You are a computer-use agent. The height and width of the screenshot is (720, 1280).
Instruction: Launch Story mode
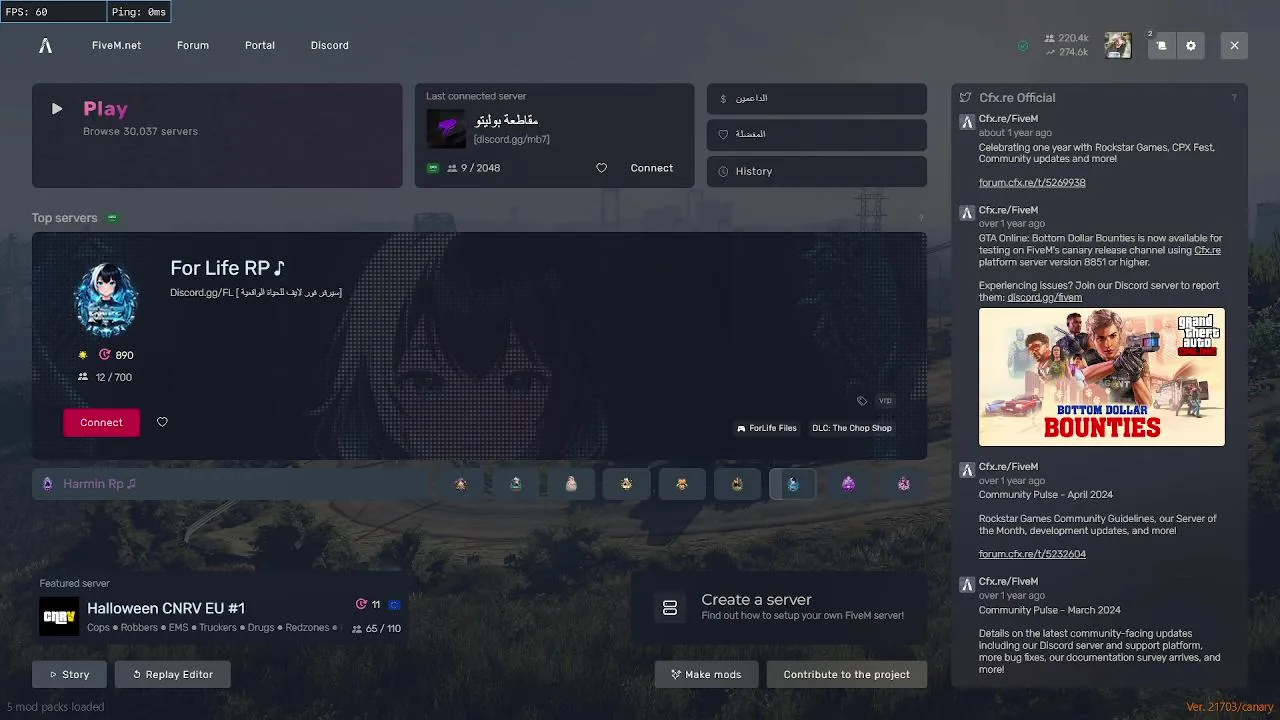[69, 674]
